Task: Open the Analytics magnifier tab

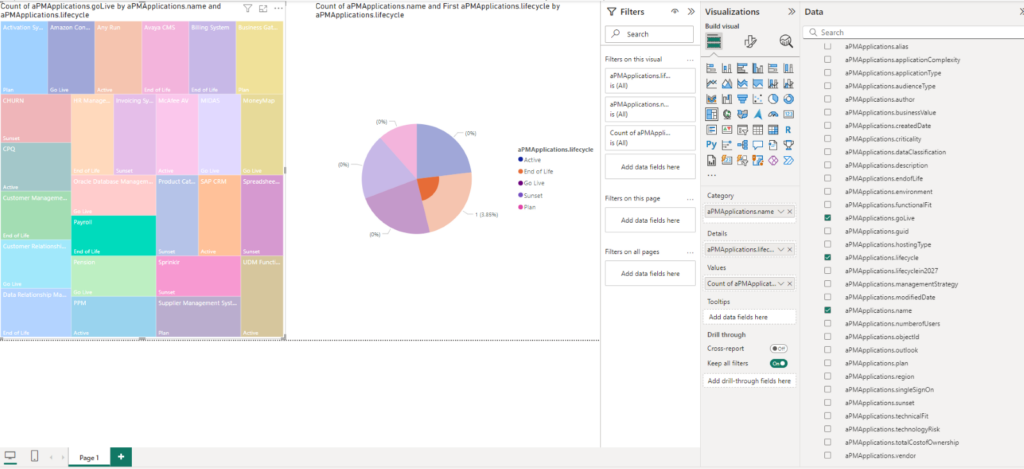Action: [786, 41]
